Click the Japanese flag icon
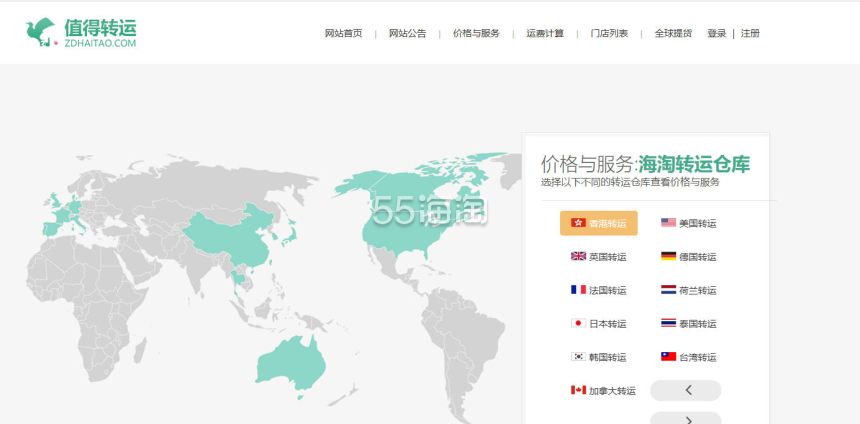The height and width of the screenshot is (424, 860). point(578,324)
